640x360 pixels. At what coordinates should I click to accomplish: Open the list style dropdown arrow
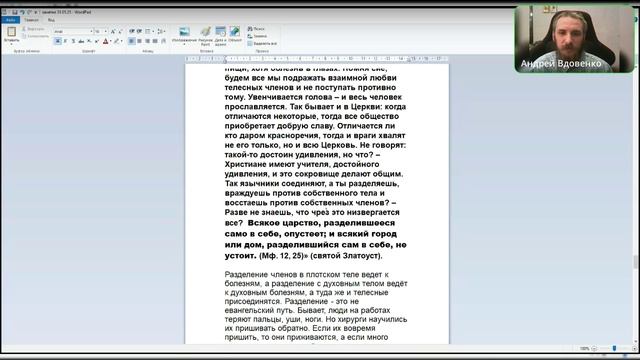coord(153,31)
